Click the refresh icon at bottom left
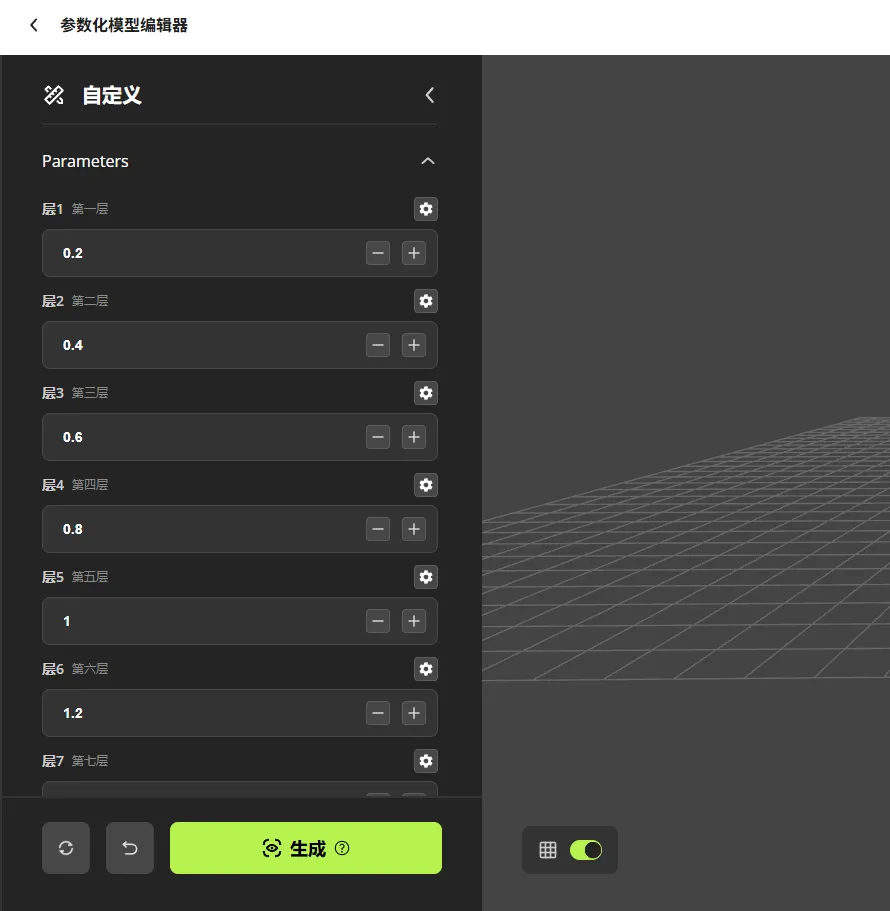This screenshot has width=890, height=911. [65, 847]
